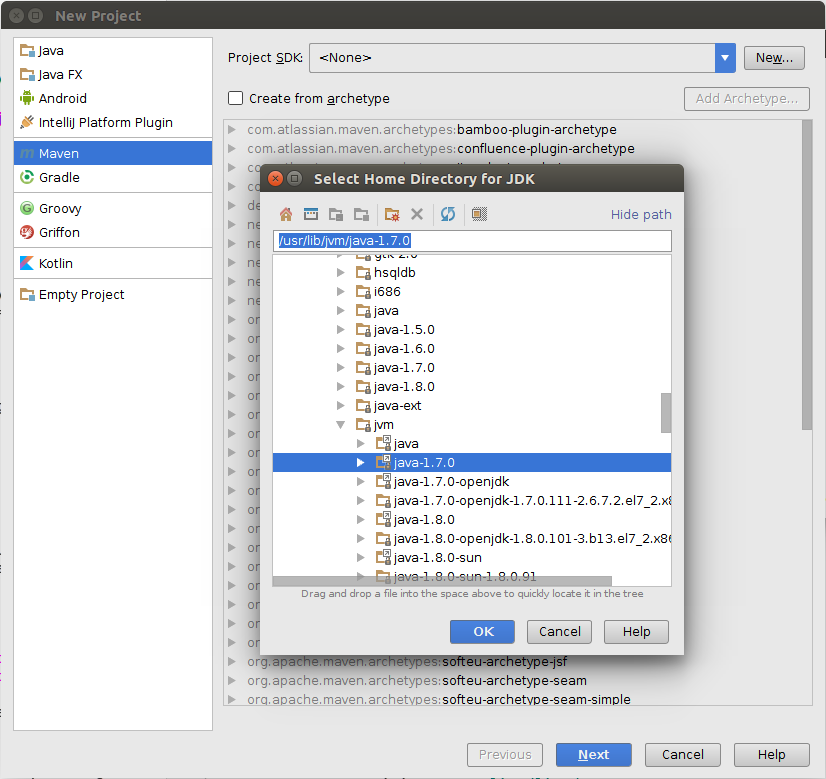
Task: Select the softeu-archetype-jsf entry
Action: click(x=407, y=662)
